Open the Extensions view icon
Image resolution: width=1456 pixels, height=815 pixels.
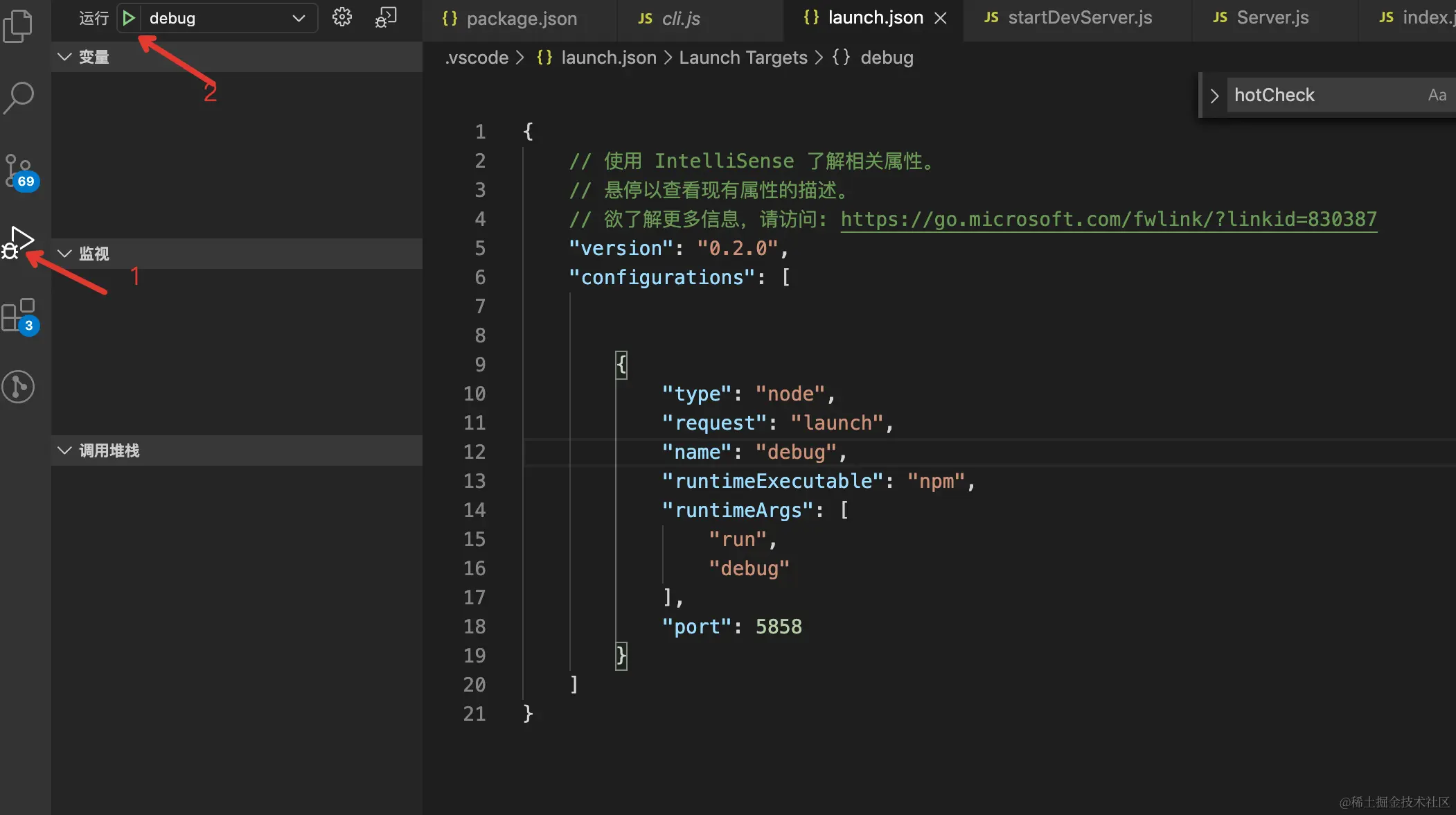tap(19, 316)
